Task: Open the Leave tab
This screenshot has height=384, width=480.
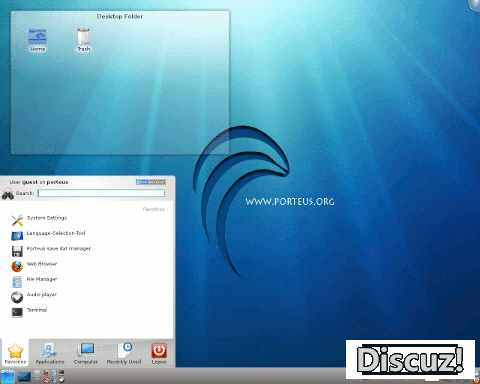Action: (x=159, y=353)
